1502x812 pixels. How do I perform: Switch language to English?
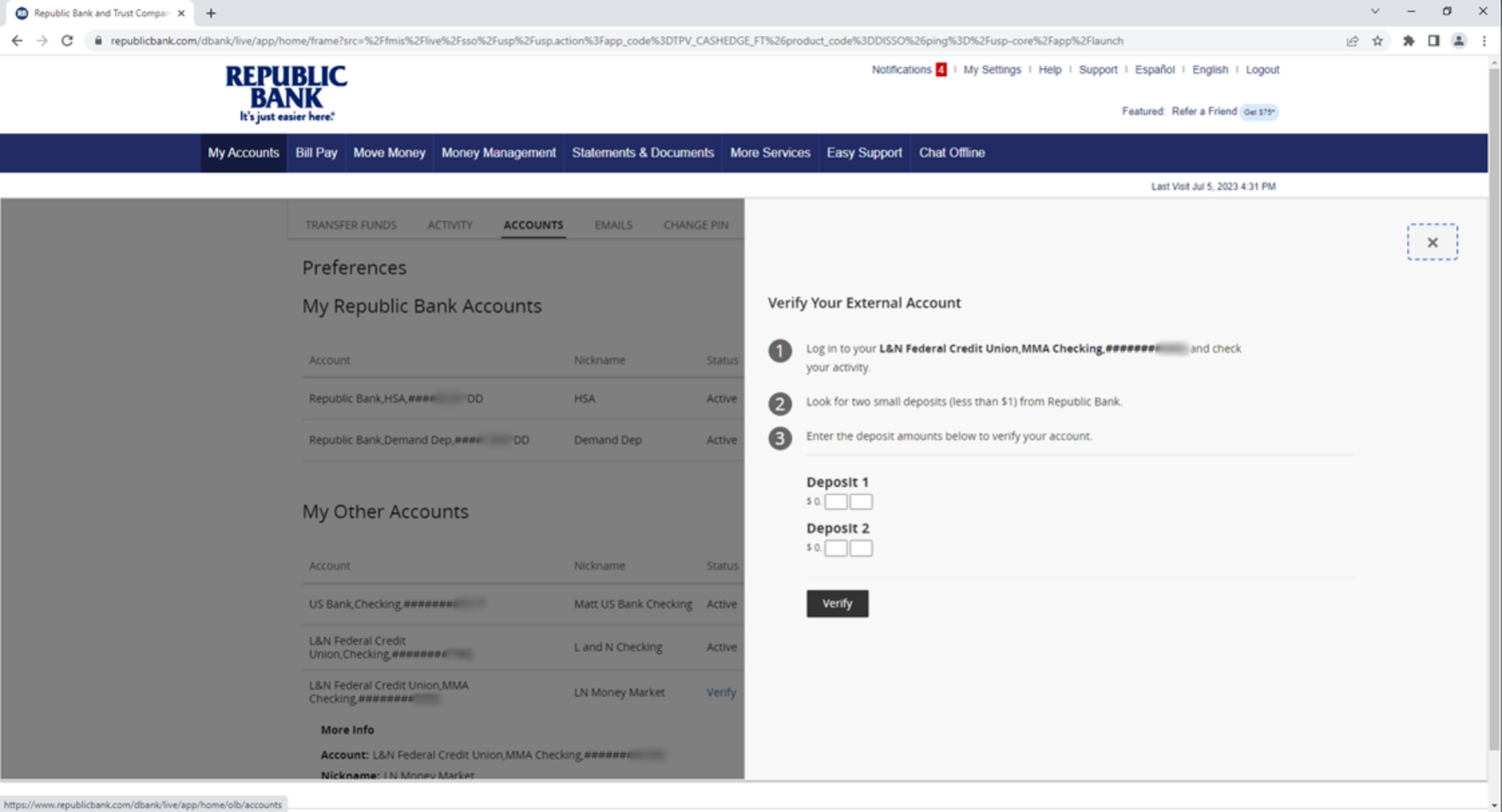click(x=1210, y=69)
